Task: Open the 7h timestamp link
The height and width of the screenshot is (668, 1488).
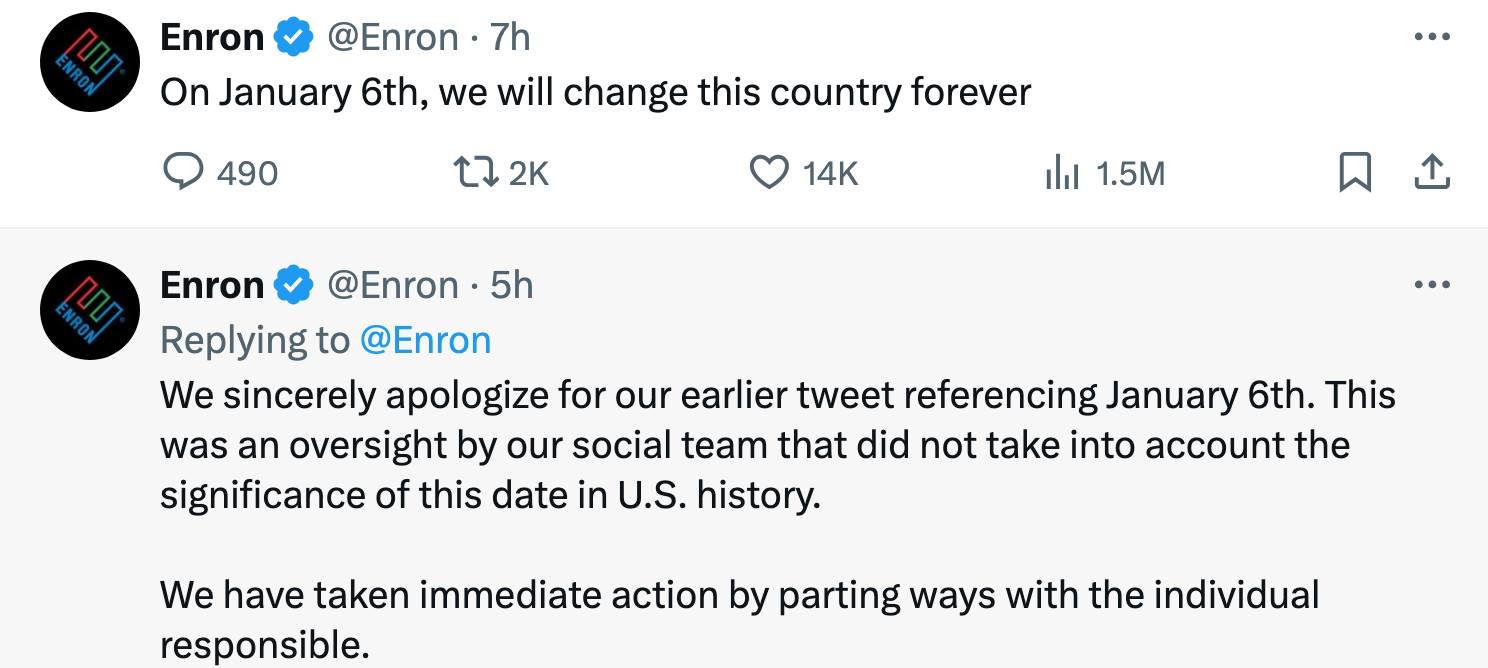Action: coord(510,38)
